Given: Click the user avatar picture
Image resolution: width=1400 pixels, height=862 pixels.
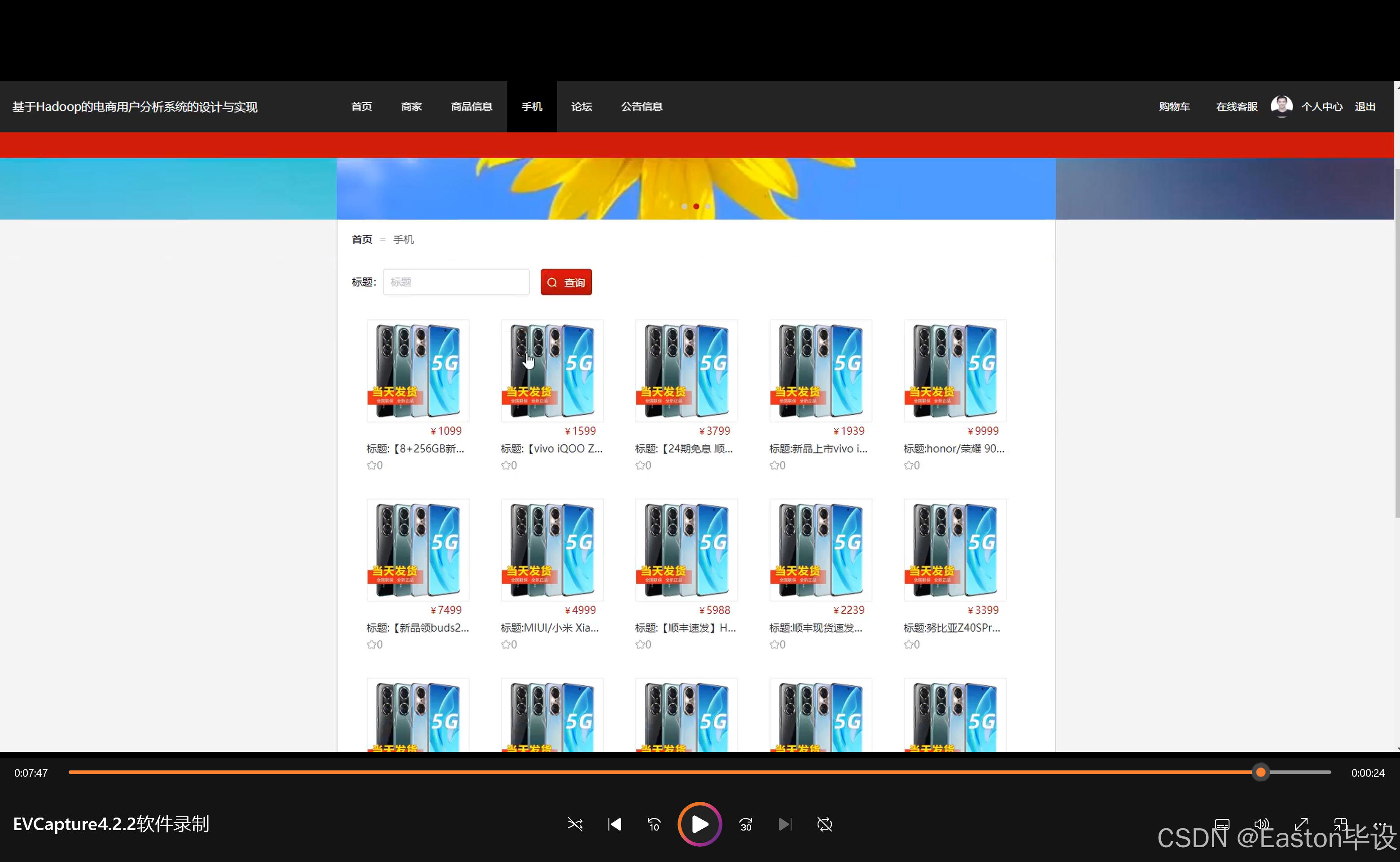Looking at the screenshot, I should click(1282, 106).
